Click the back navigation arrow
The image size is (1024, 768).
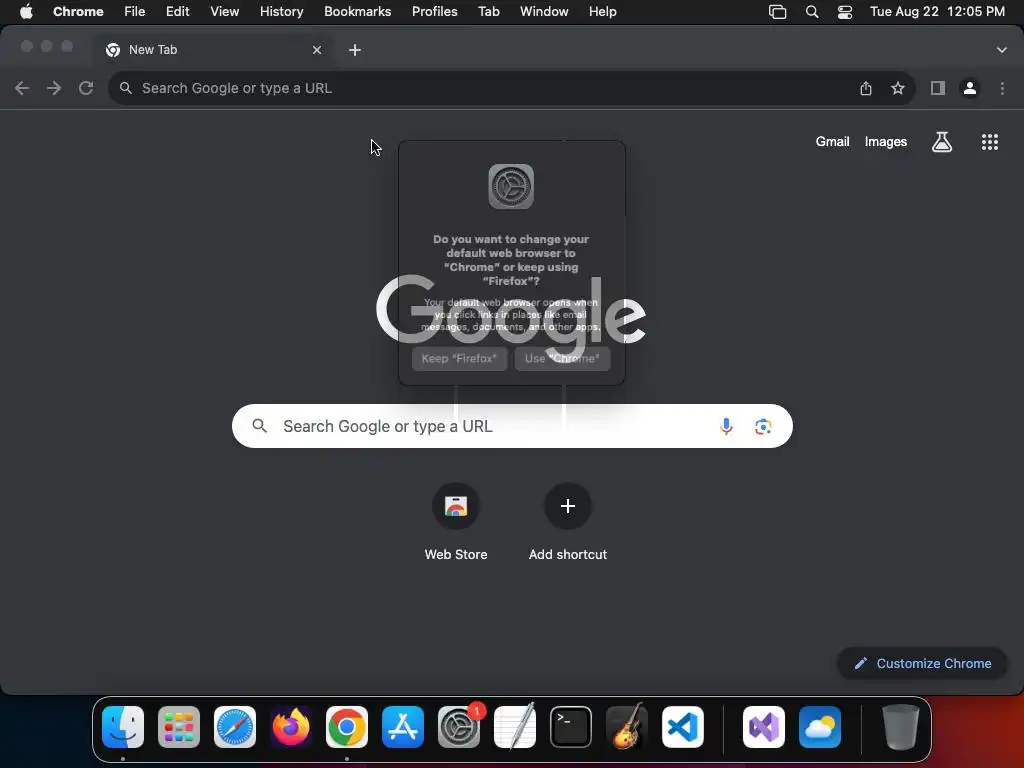pyautogui.click(x=22, y=88)
